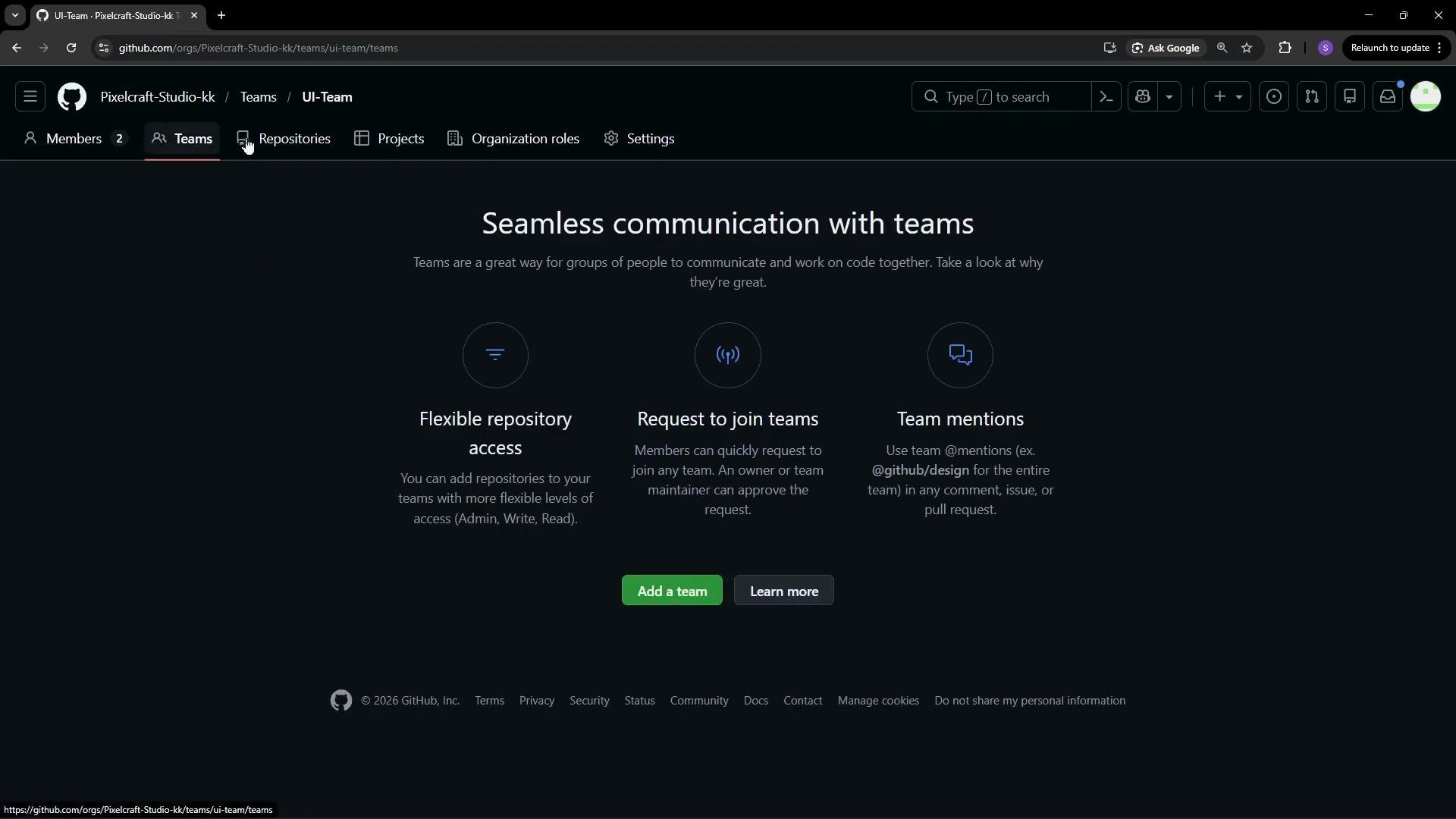Reload the page

(x=71, y=48)
